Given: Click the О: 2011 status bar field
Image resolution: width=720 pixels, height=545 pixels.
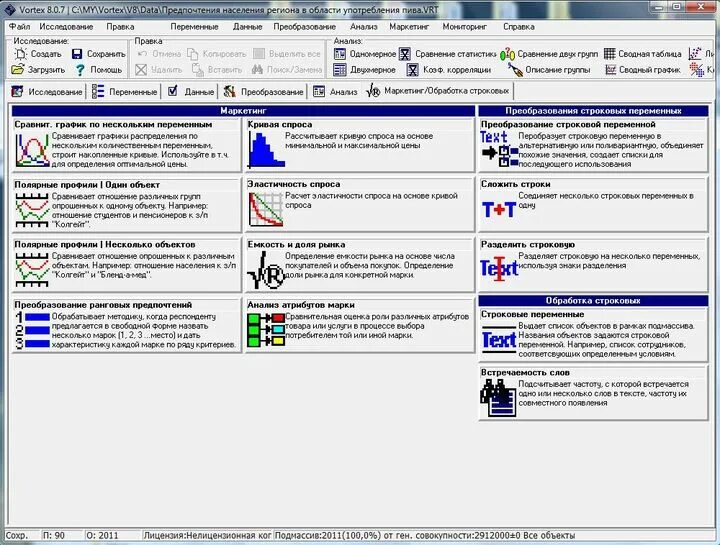Looking at the screenshot, I should (112, 535).
